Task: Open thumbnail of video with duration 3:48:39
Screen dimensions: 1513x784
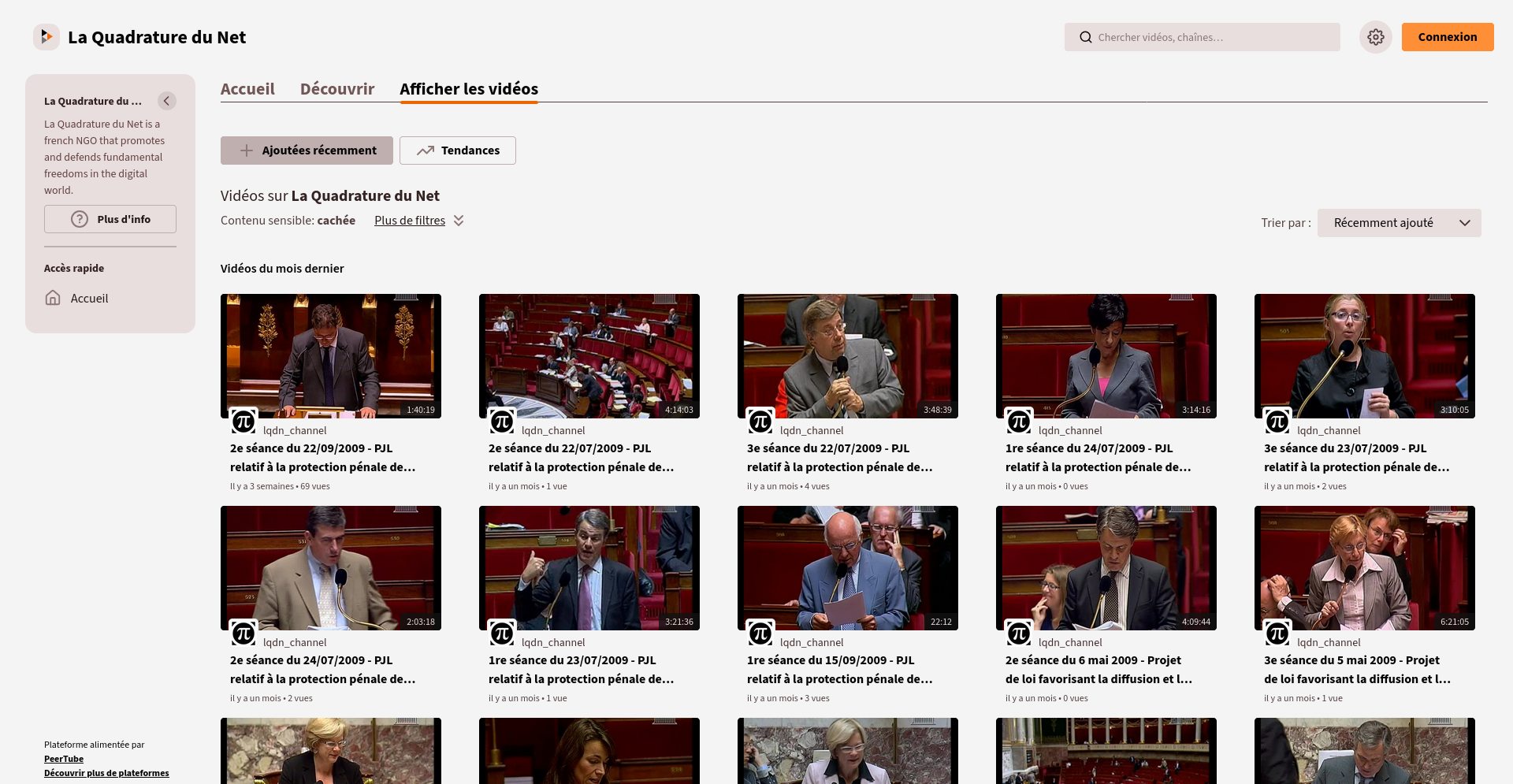Action: 848,356
